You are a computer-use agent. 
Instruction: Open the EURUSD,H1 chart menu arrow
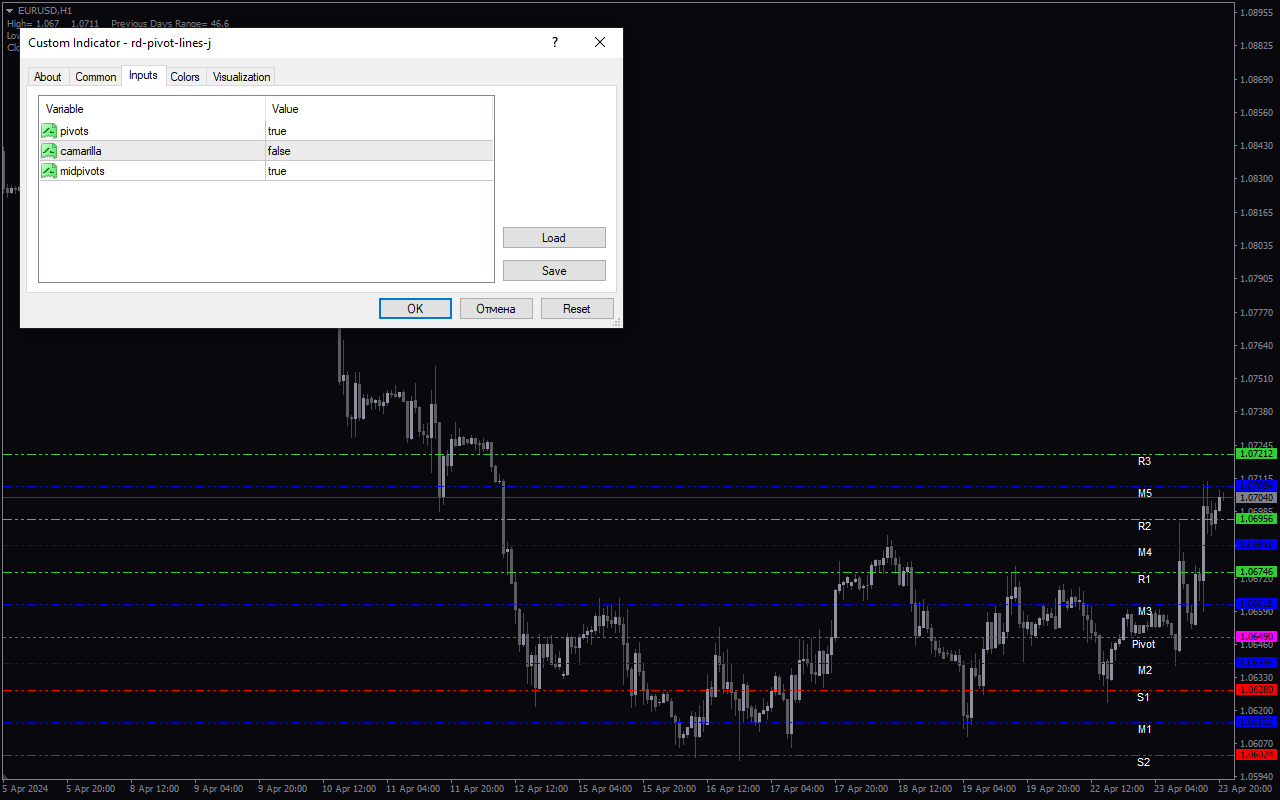(9, 10)
